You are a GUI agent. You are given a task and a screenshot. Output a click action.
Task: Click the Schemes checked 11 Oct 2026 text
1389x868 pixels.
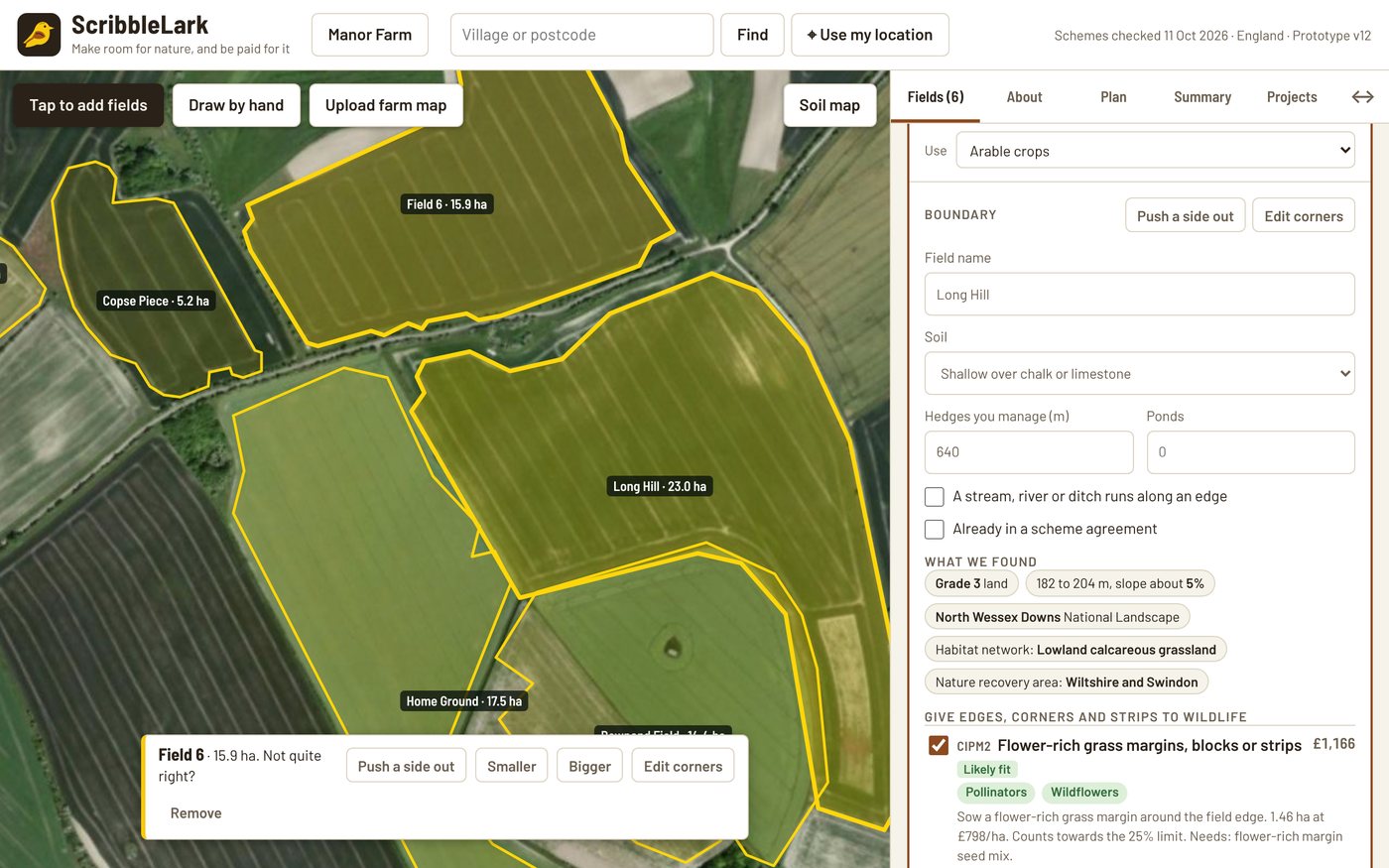pos(1141,35)
